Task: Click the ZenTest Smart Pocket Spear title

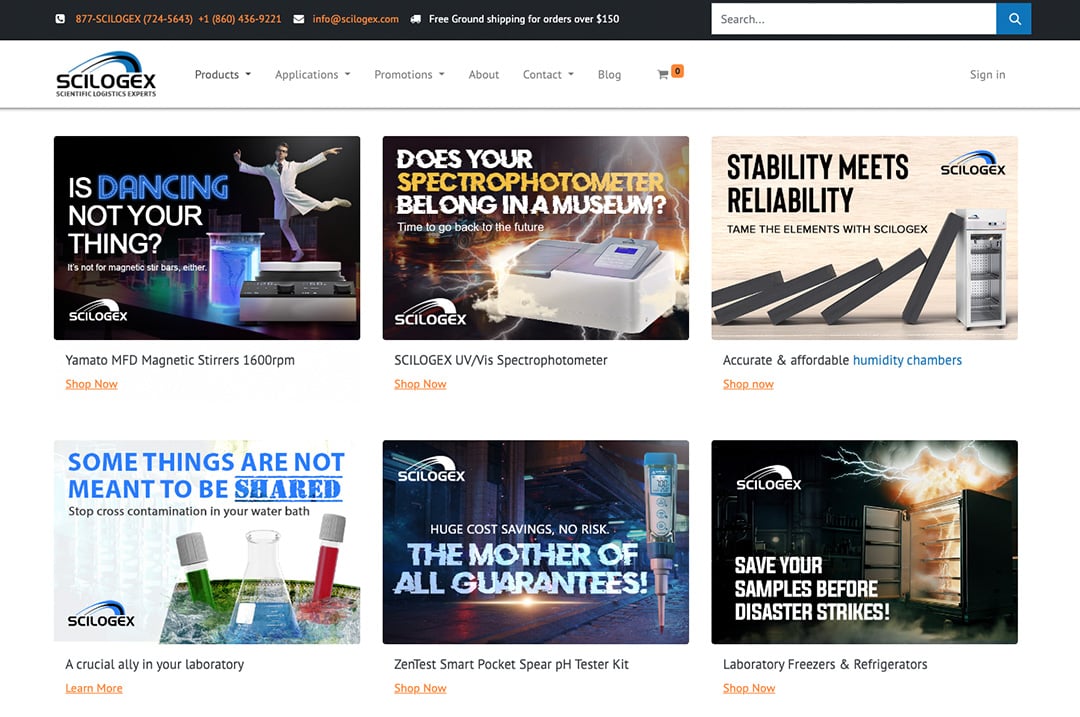Action: [x=511, y=665]
